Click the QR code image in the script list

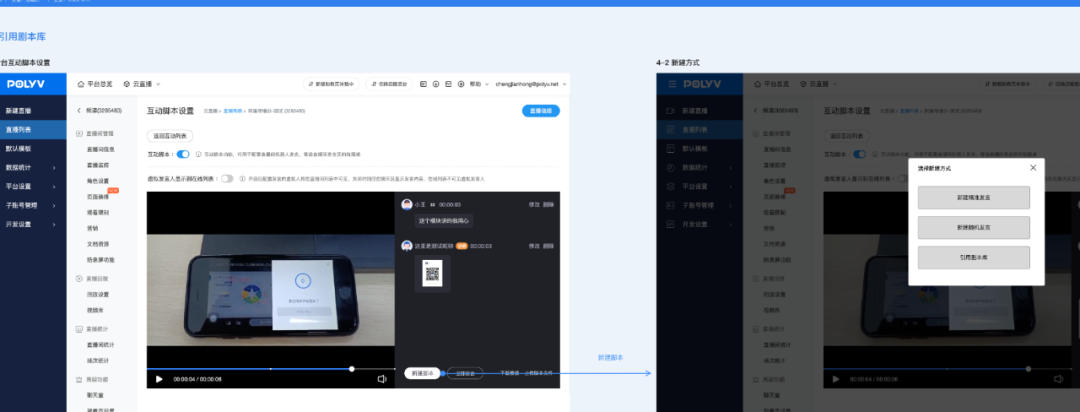(x=432, y=272)
